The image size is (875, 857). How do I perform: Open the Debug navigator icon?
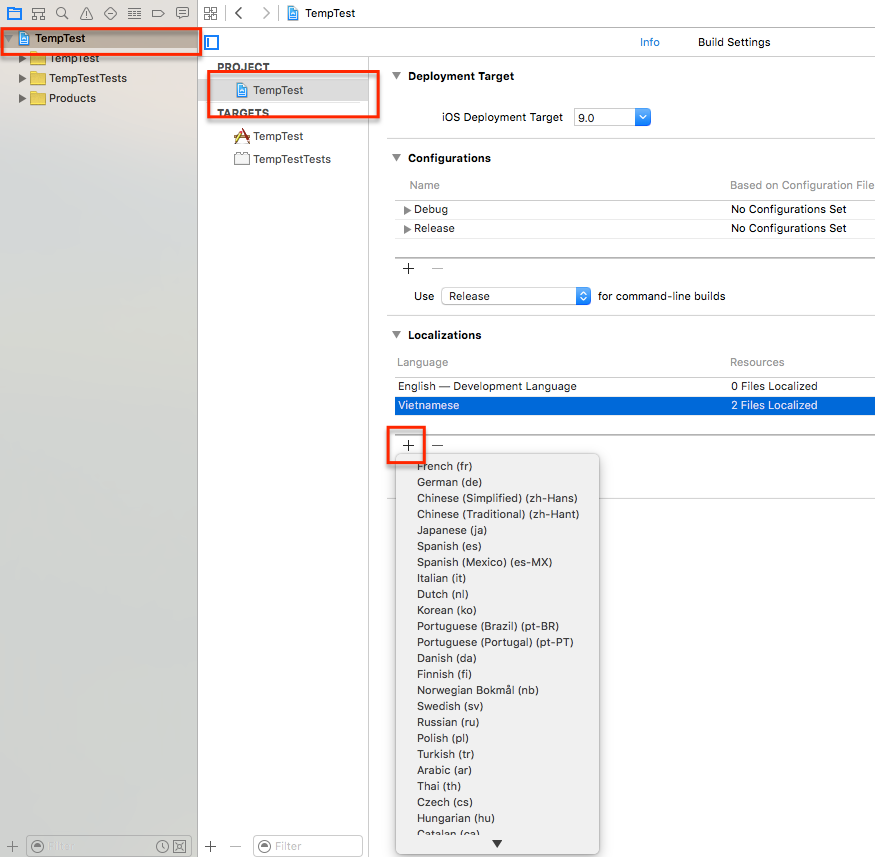tap(134, 13)
